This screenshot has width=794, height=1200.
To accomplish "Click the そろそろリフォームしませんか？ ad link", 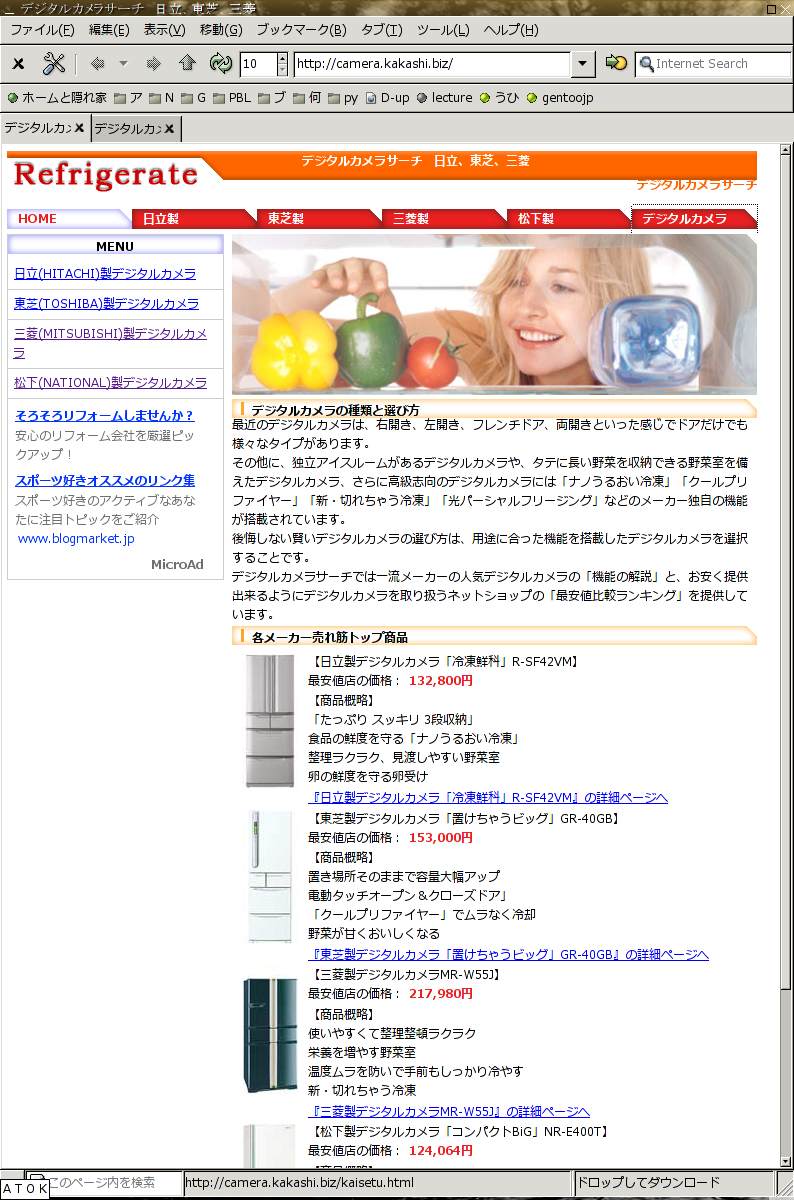I will (x=105, y=416).
